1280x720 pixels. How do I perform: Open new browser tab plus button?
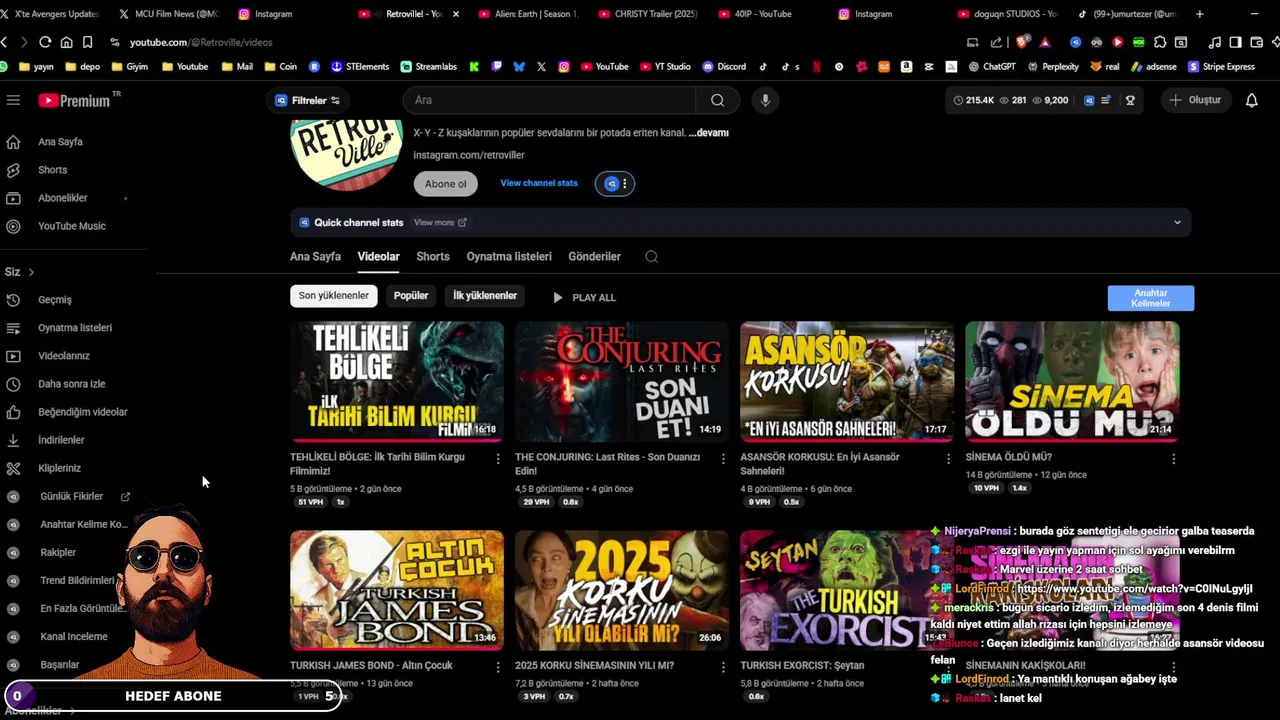[x=1200, y=14]
